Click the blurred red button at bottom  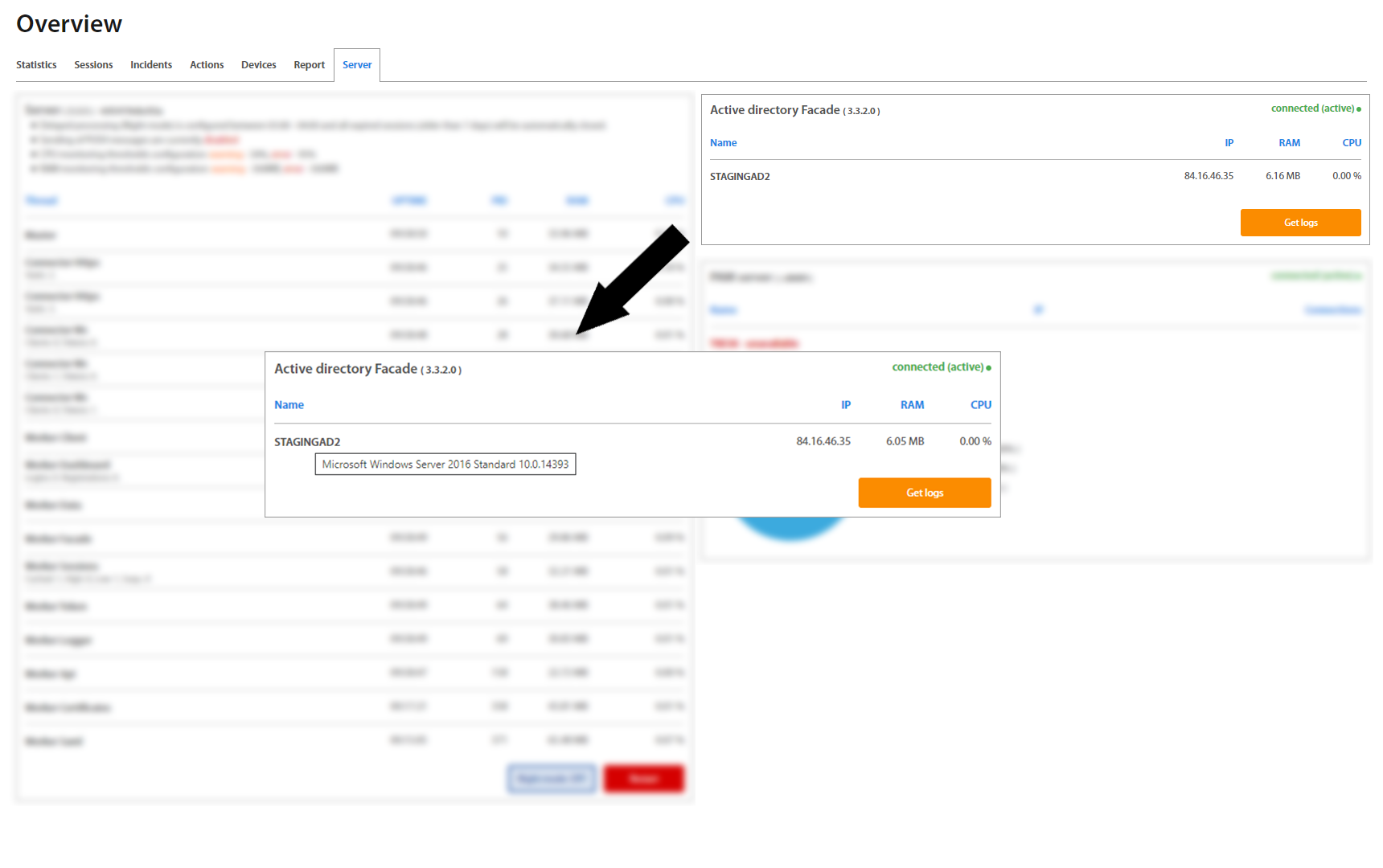tap(643, 779)
